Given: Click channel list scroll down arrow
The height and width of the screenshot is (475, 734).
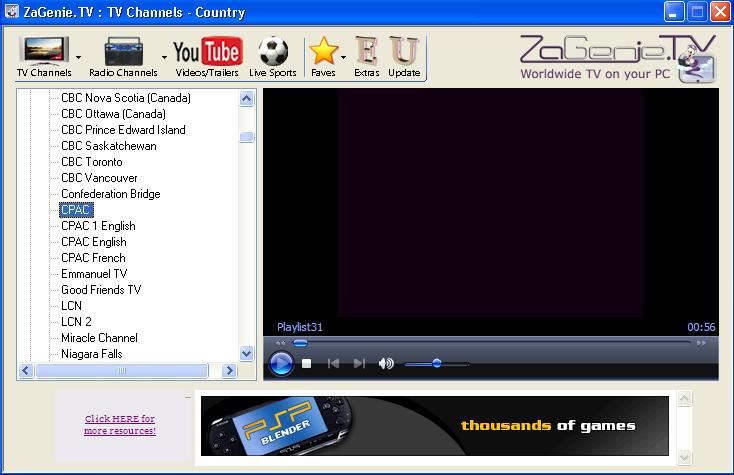Looking at the screenshot, I should pyautogui.click(x=246, y=353).
